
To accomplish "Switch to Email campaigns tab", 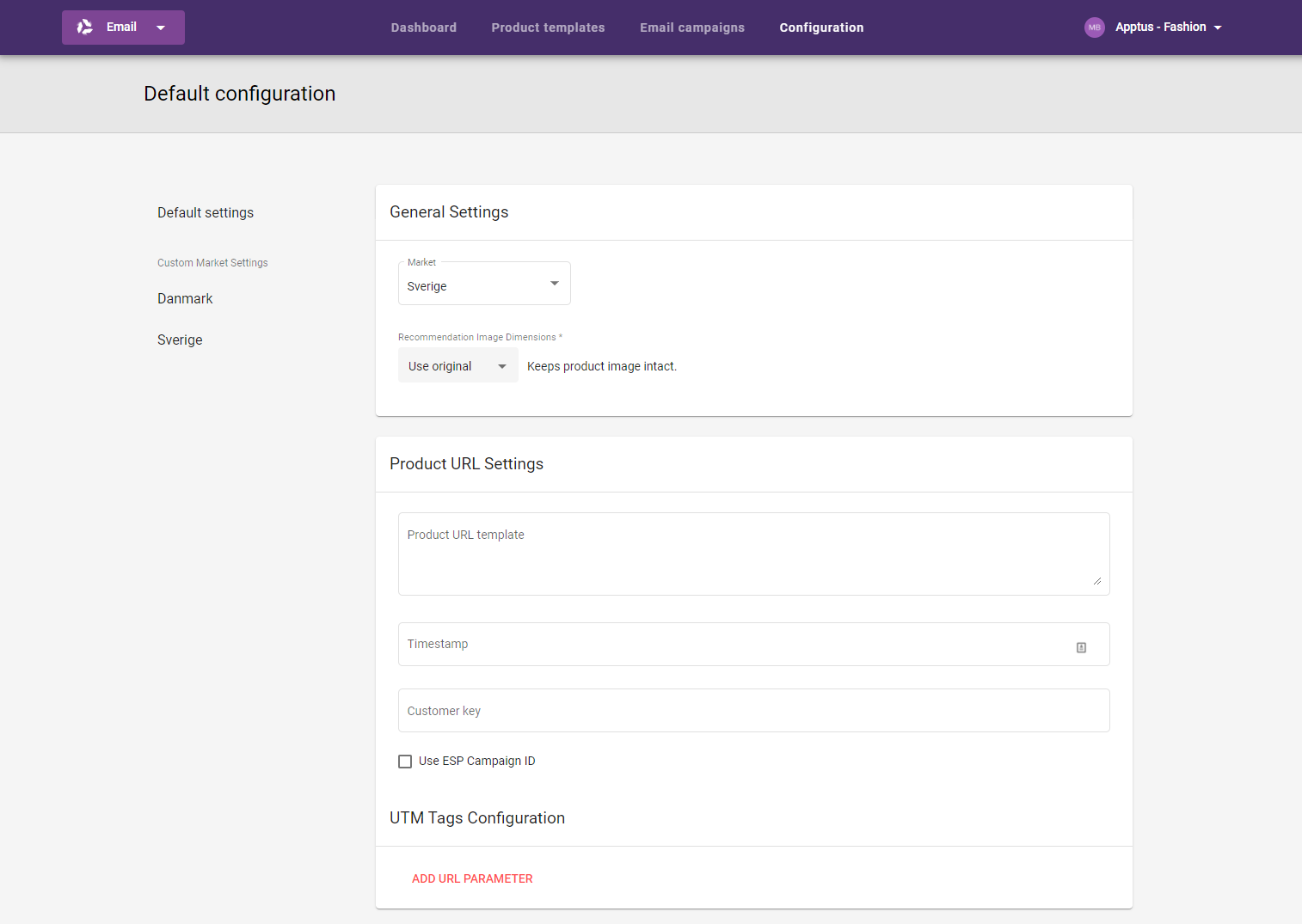I will pos(692,28).
